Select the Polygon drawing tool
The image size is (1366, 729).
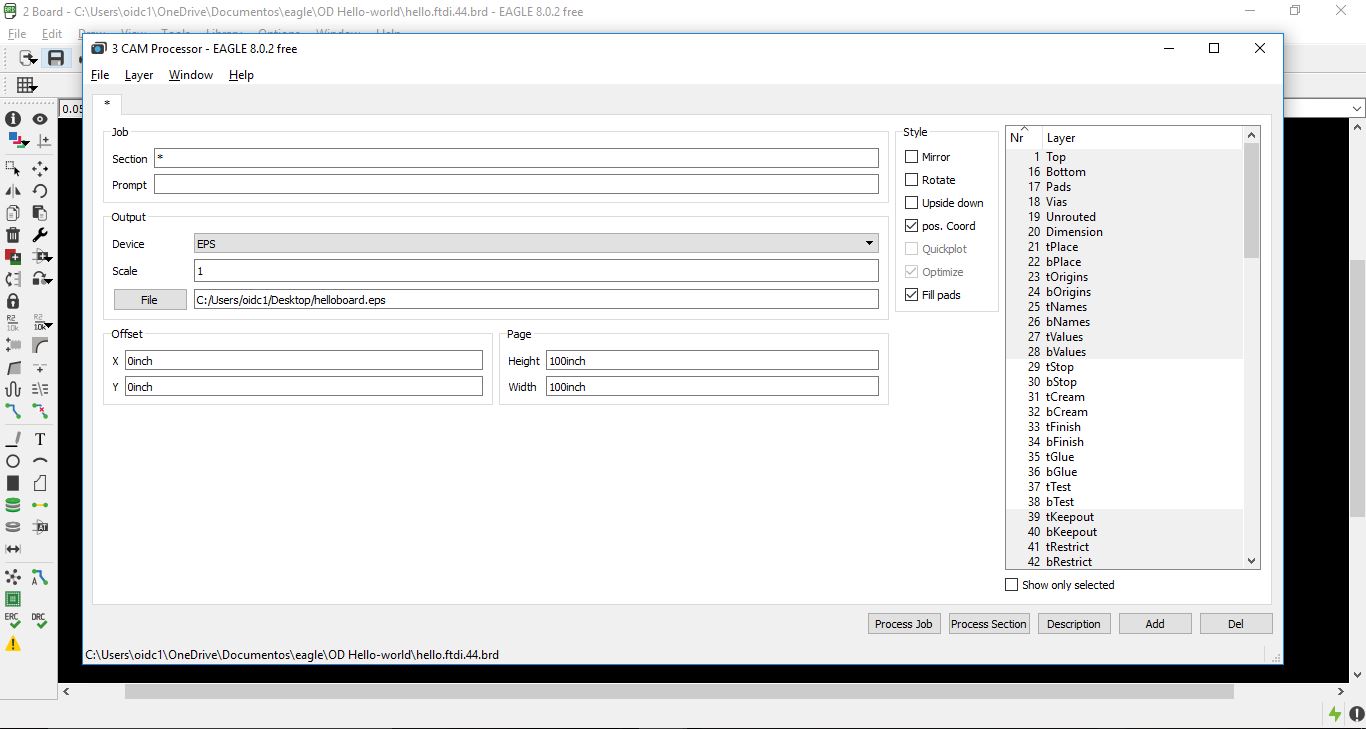(40, 483)
